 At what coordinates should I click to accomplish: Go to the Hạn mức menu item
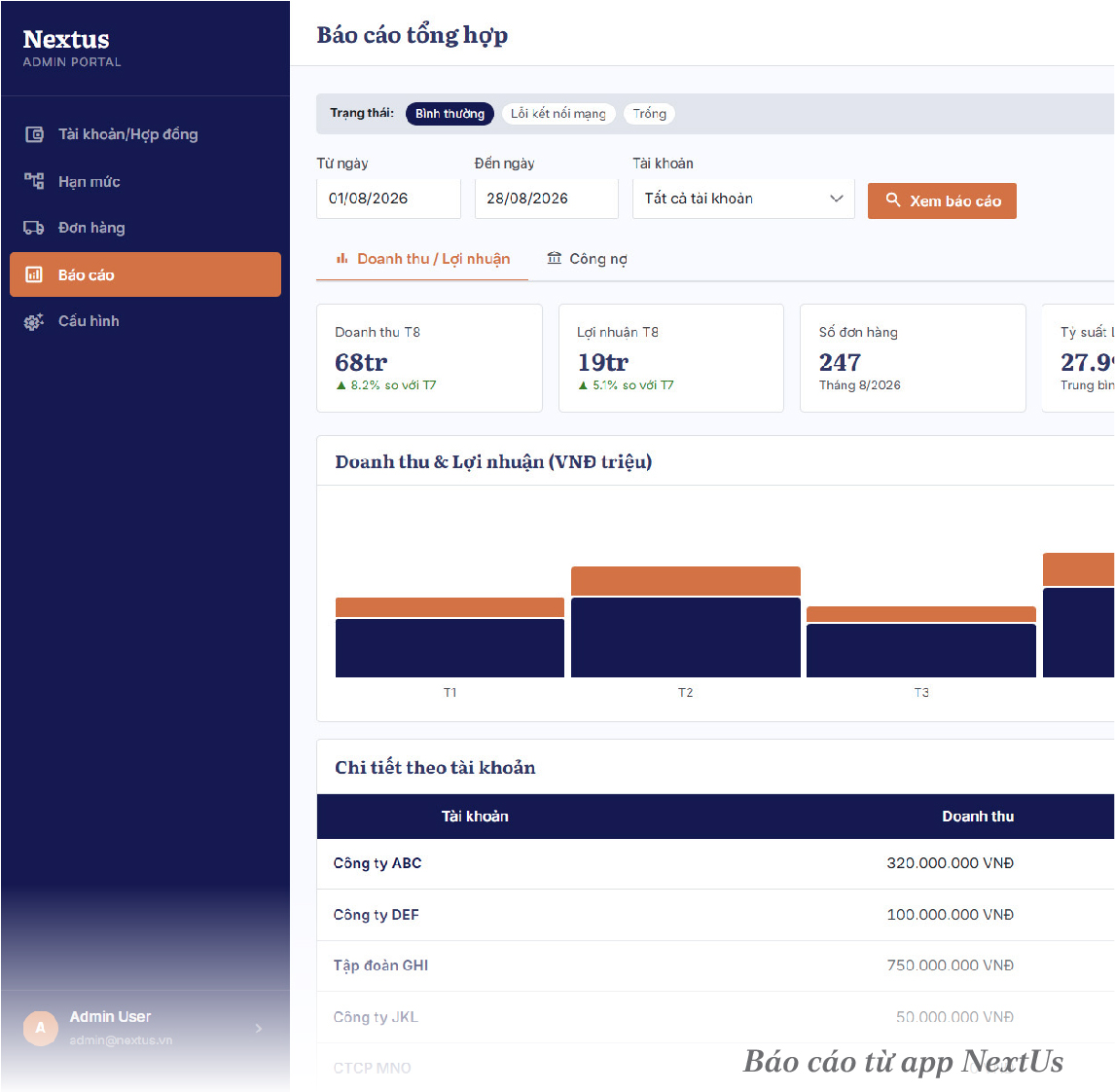145,181
